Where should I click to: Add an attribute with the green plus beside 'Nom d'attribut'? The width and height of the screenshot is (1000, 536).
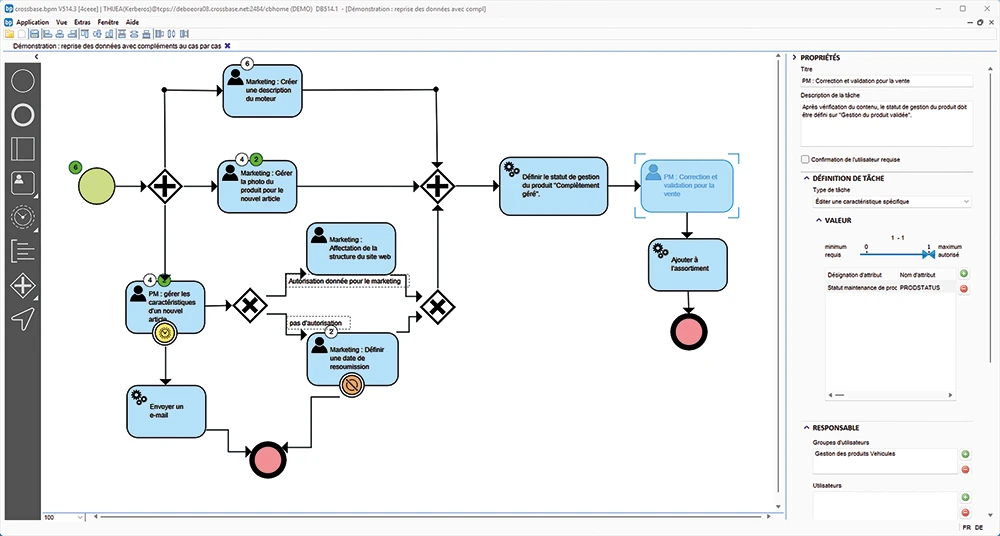click(x=964, y=274)
